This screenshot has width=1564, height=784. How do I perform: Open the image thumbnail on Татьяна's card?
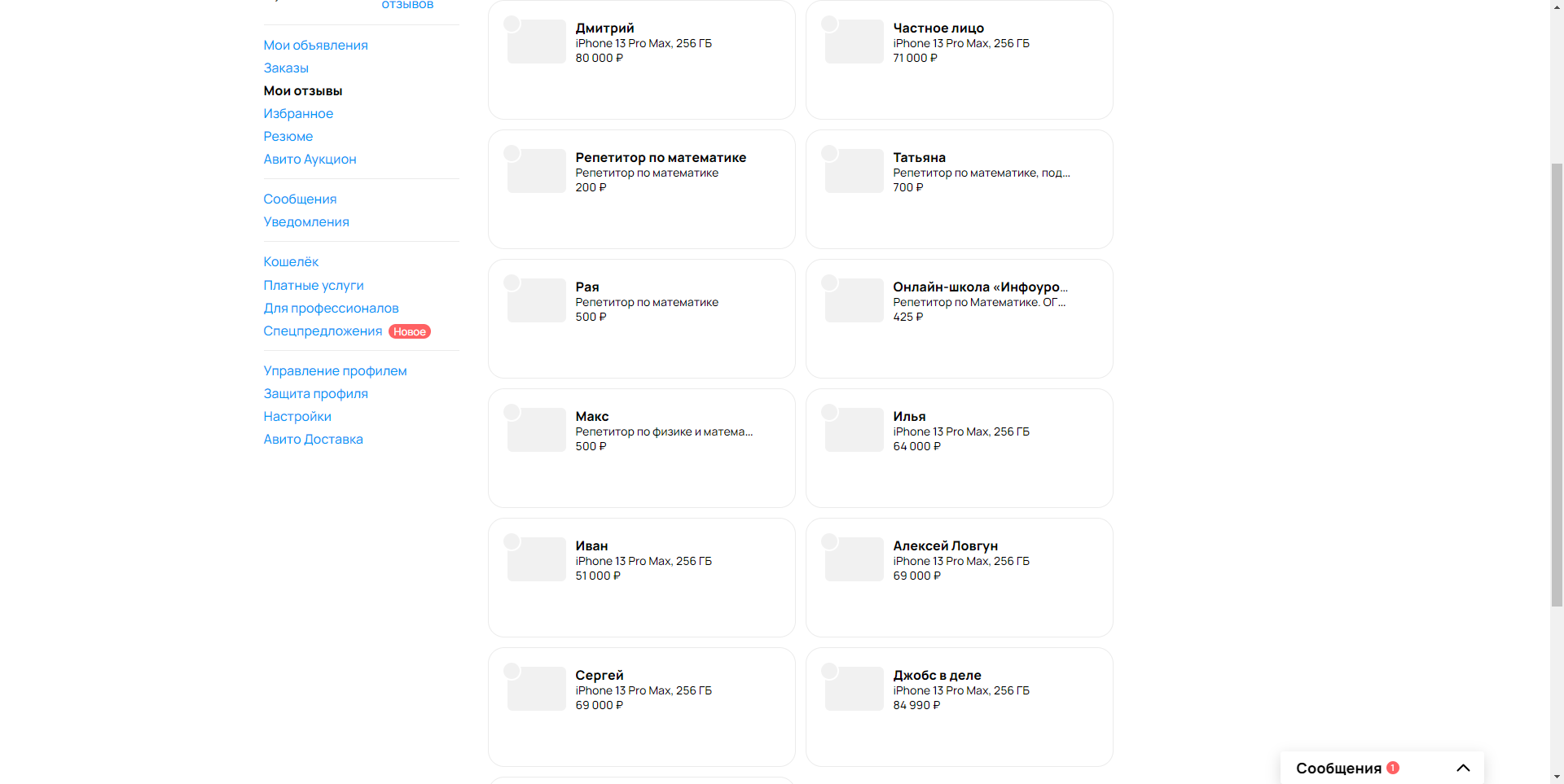pos(854,171)
